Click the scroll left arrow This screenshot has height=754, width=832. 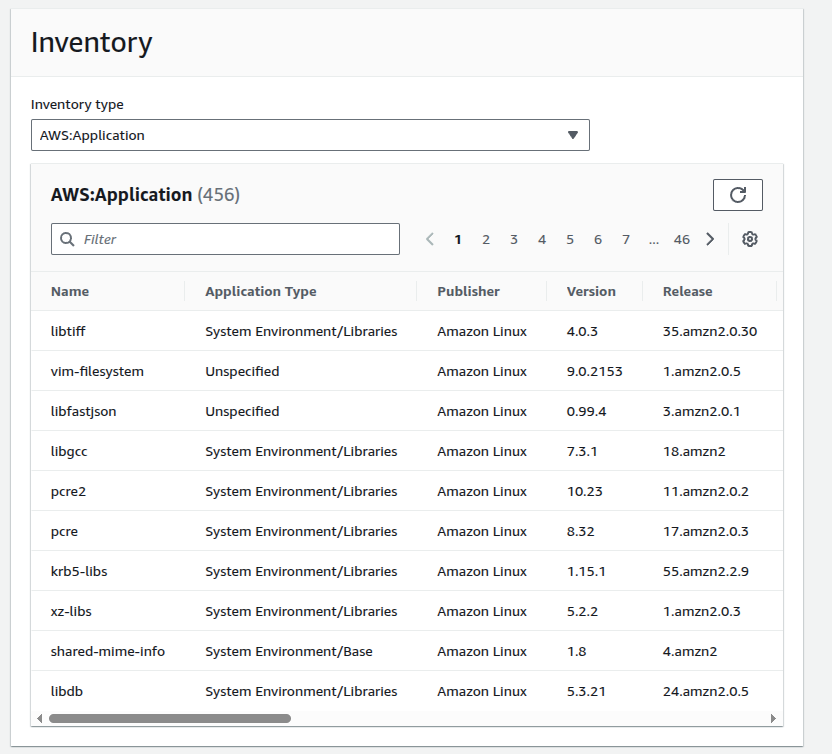(39, 718)
